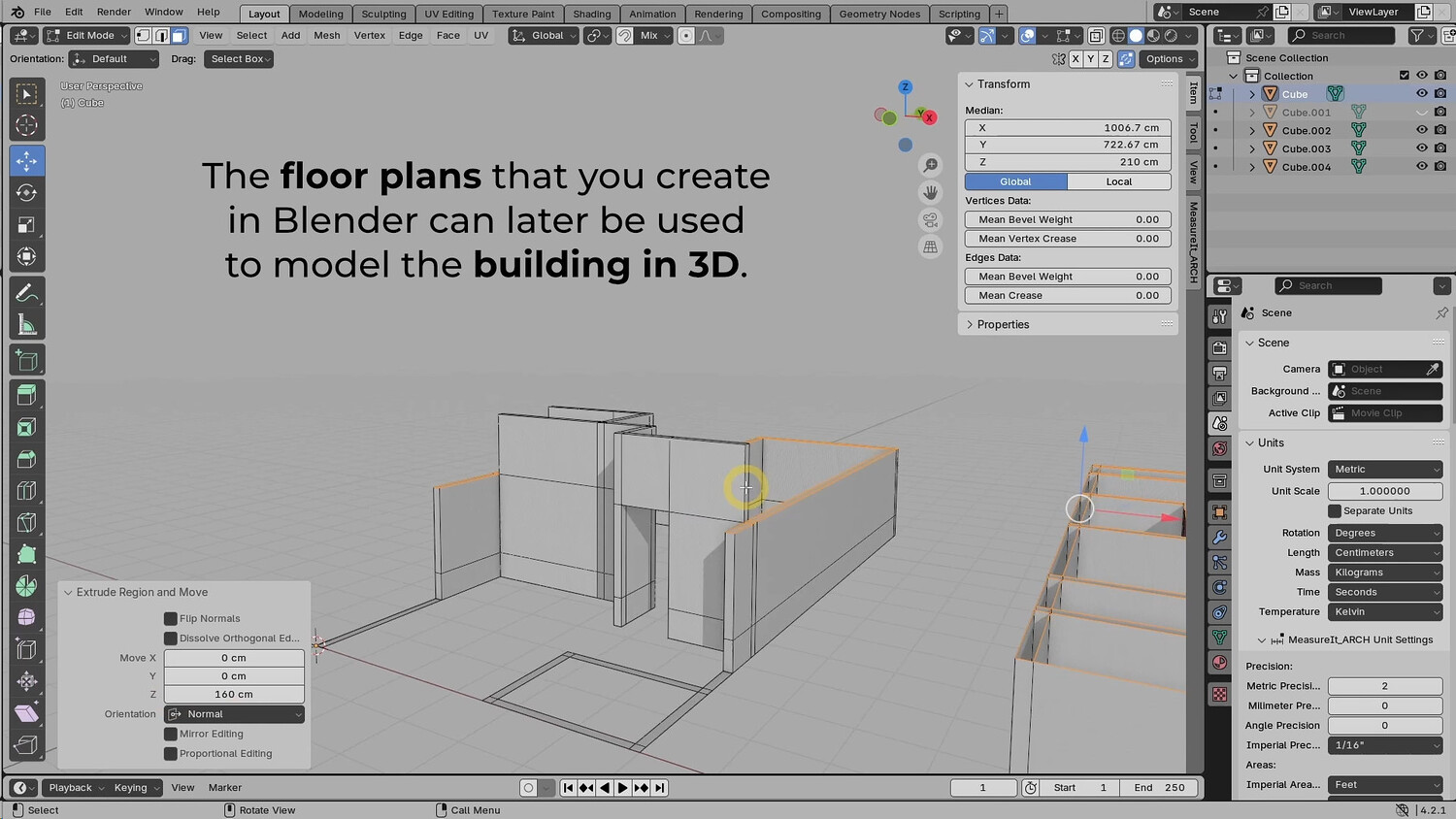This screenshot has width=1456, height=819.
Task: Click the pan view hand icon
Action: (930, 193)
